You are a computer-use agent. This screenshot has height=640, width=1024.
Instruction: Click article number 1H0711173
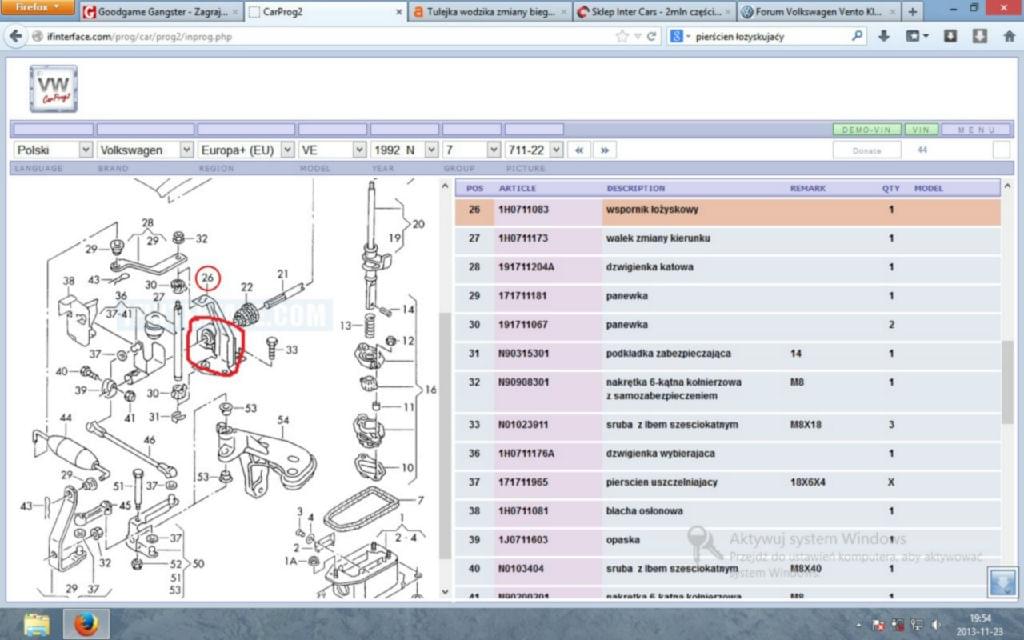pyautogui.click(x=523, y=238)
